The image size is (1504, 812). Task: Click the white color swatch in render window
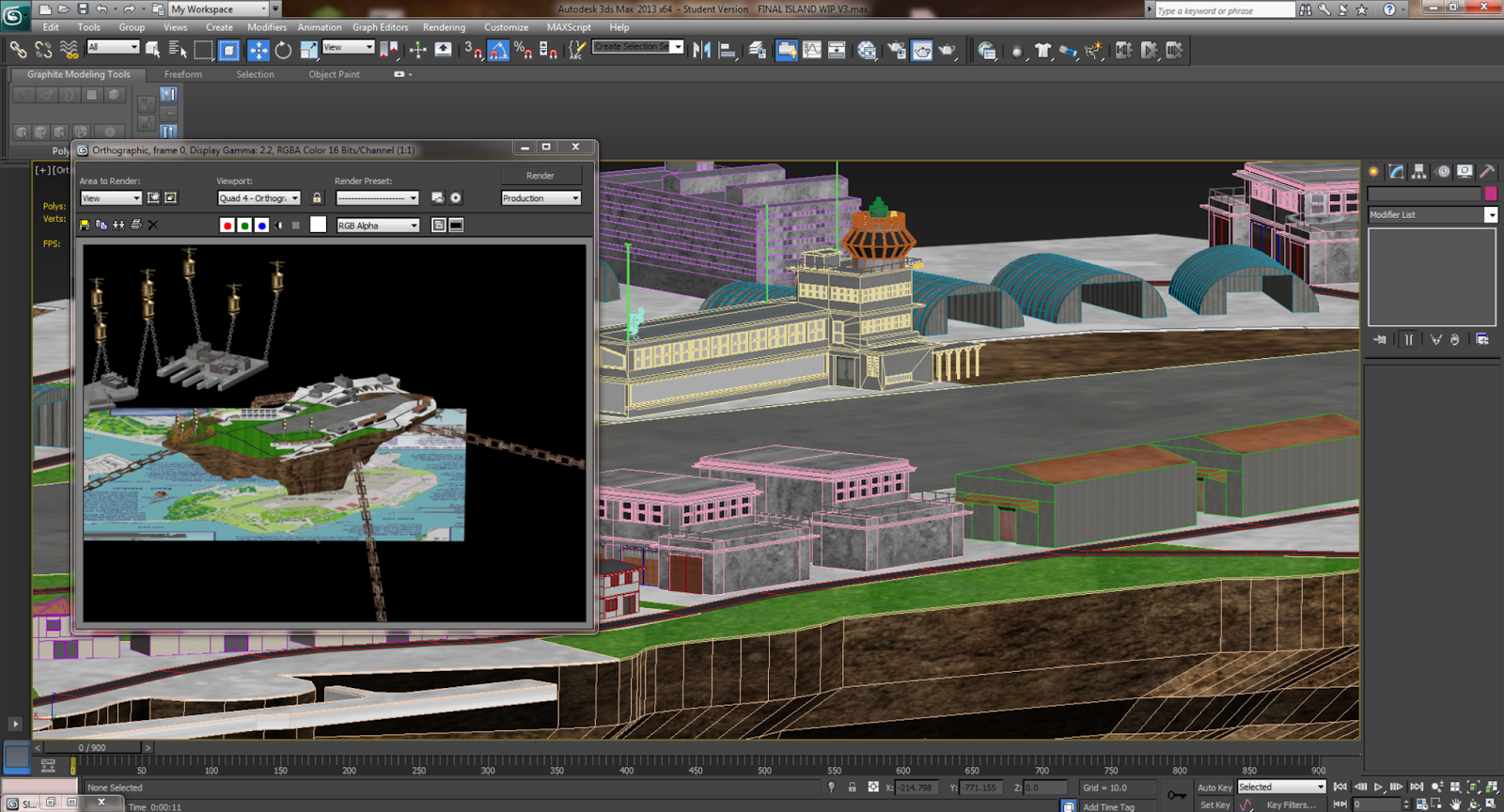pos(319,226)
